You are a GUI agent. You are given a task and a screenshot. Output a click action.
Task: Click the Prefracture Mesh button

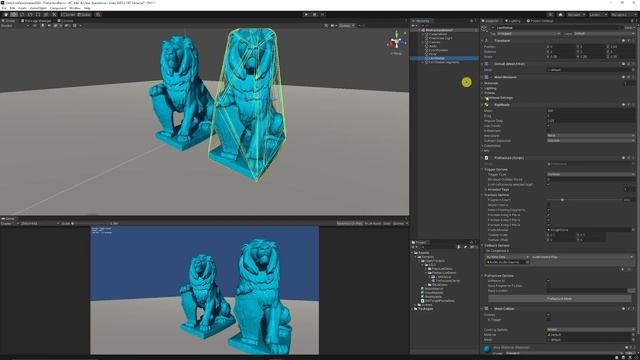(559, 299)
